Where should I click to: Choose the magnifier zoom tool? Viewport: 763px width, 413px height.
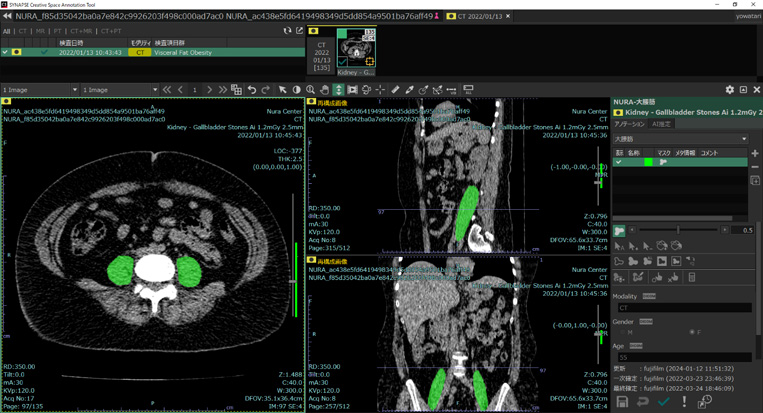pyautogui.click(x=310, y=90)
